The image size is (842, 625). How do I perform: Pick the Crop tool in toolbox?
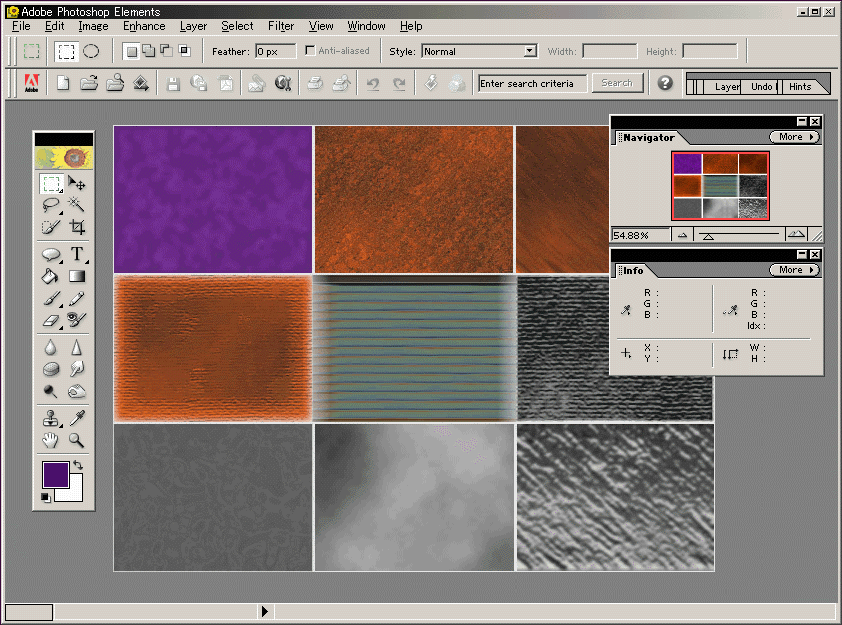77,228
